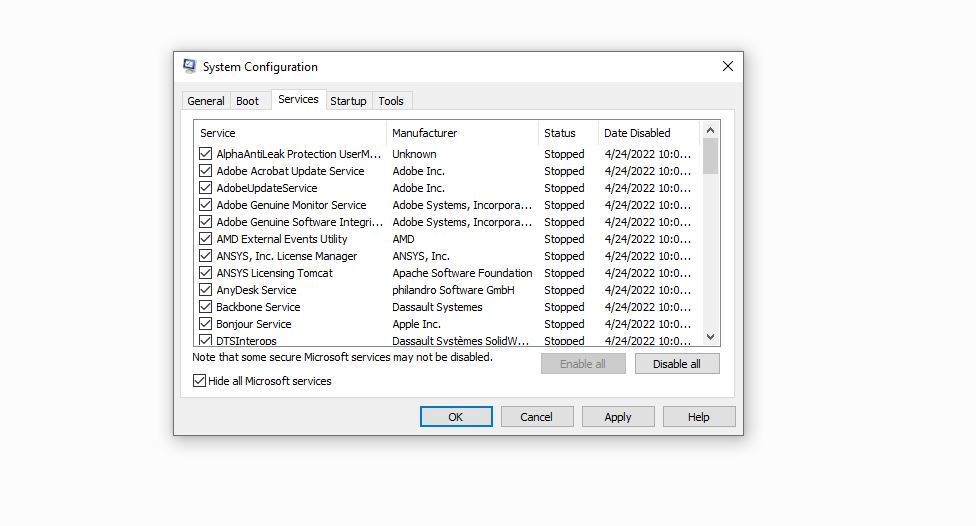Disable the AnyDesk Service checkbox

point(205,290)
